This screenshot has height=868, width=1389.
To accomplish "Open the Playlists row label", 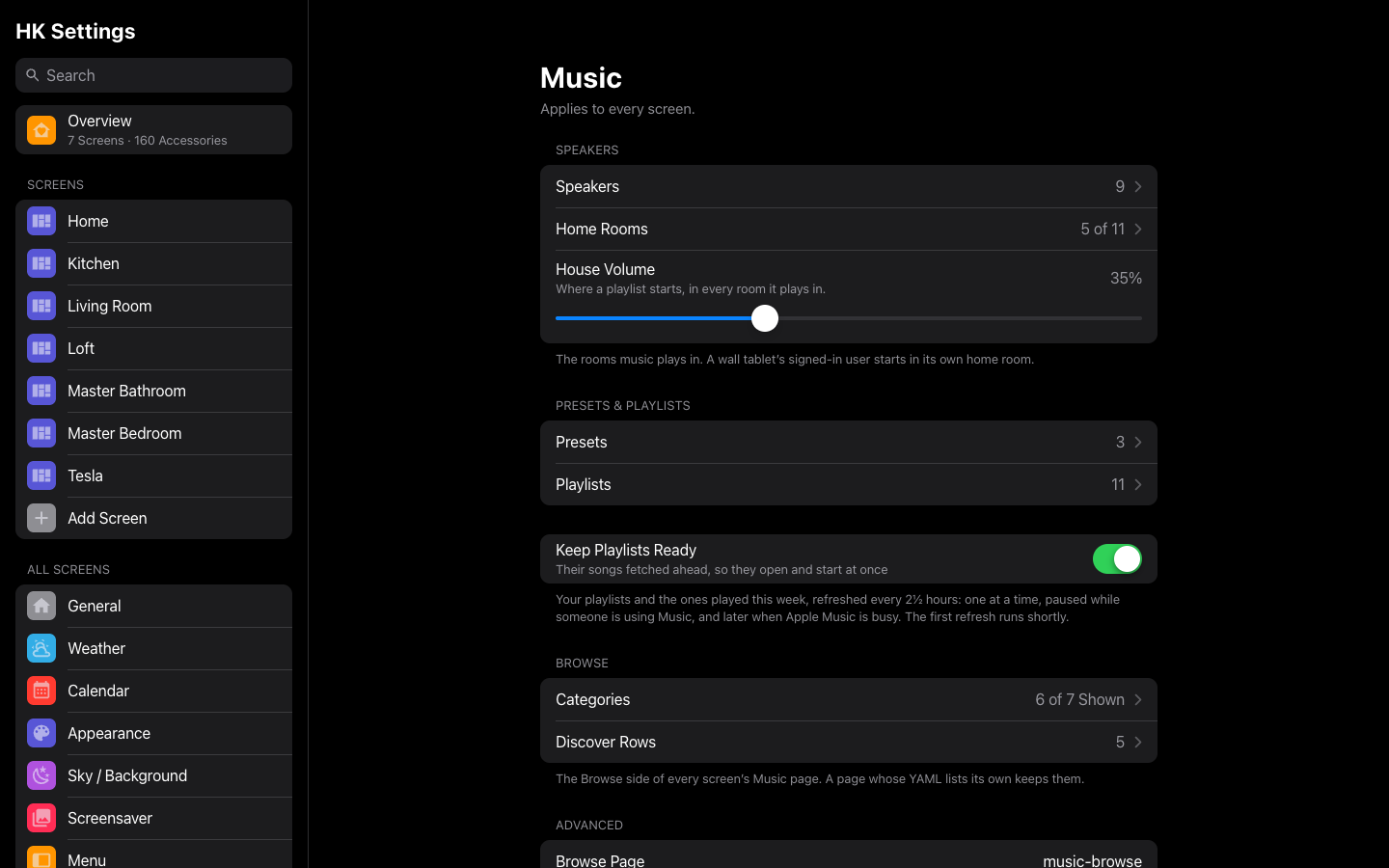I will 584,484.
